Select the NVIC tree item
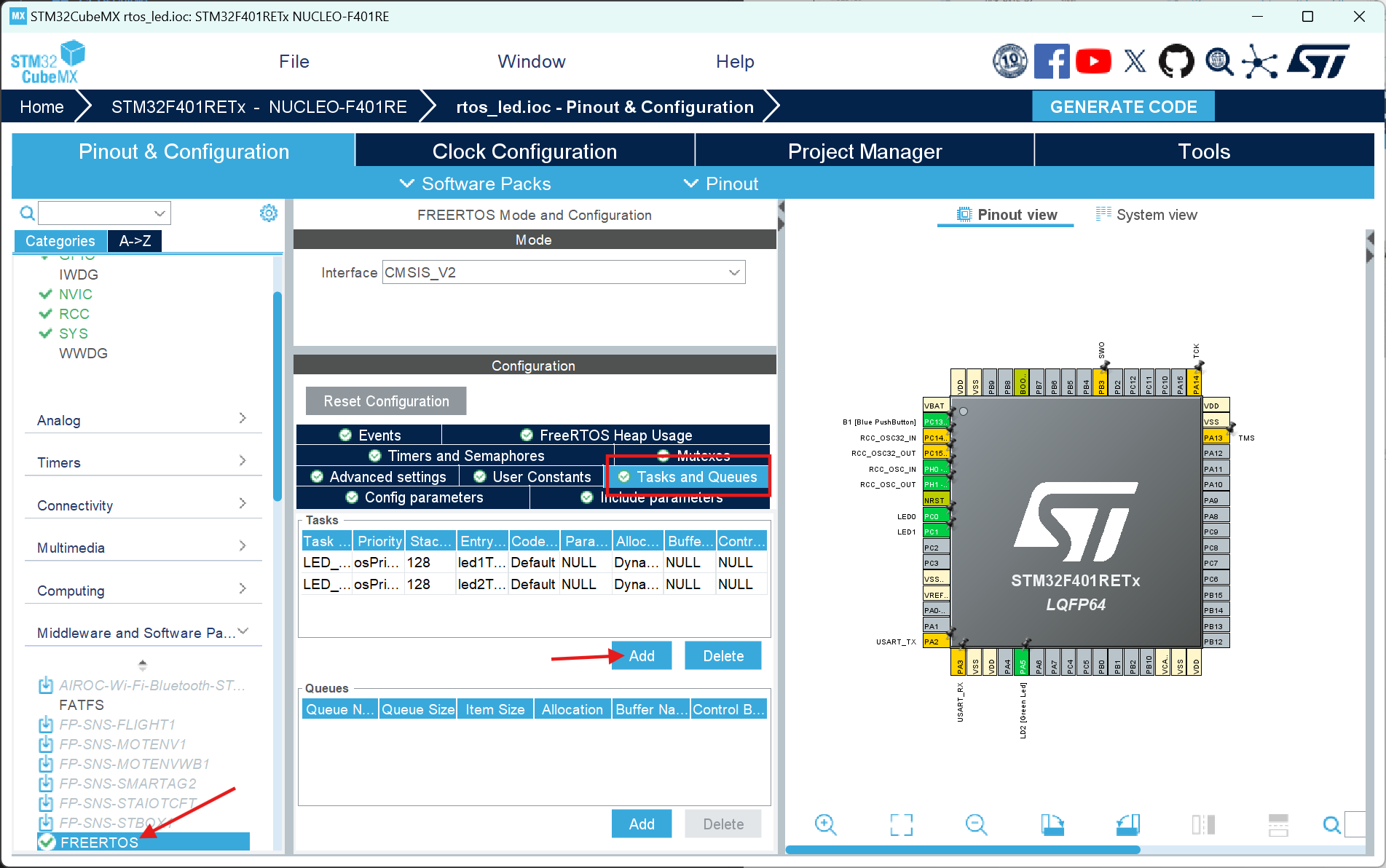 (76, 294)
